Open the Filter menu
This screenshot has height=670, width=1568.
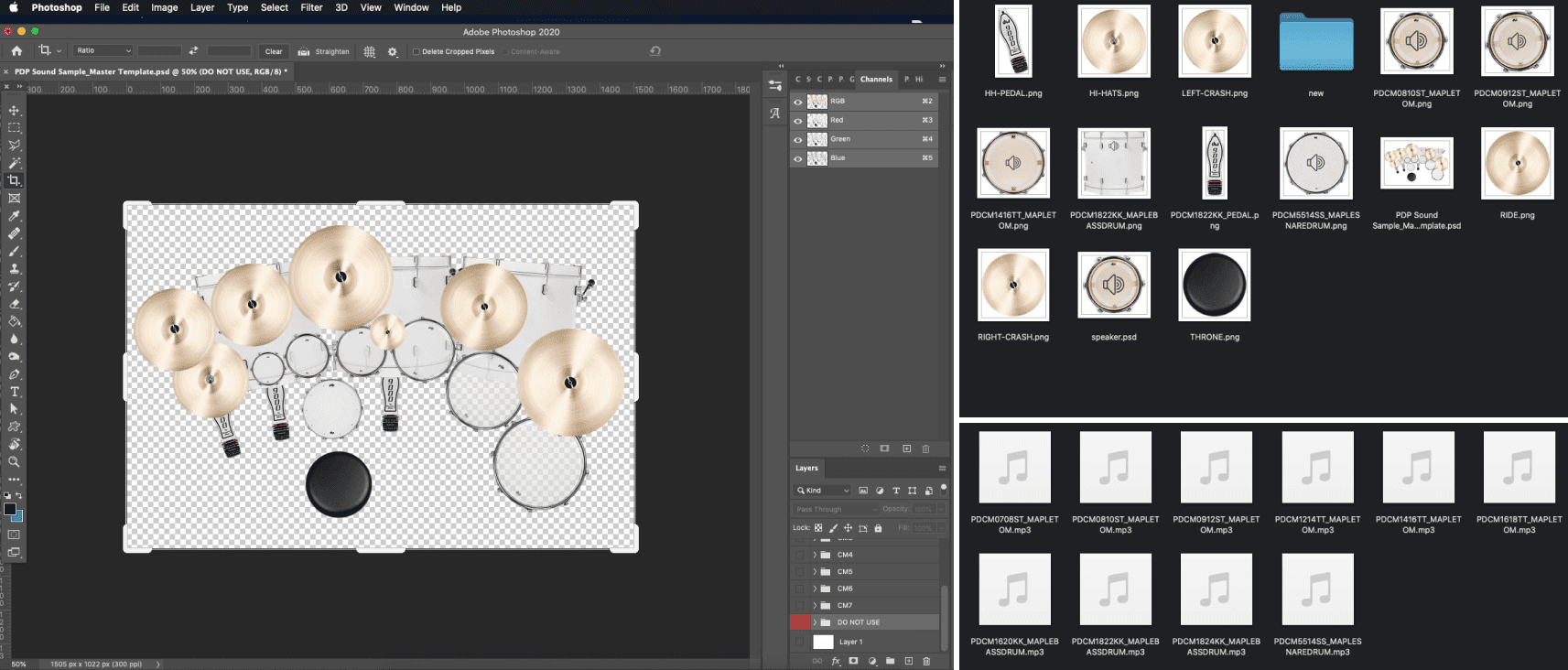point(311,7)
